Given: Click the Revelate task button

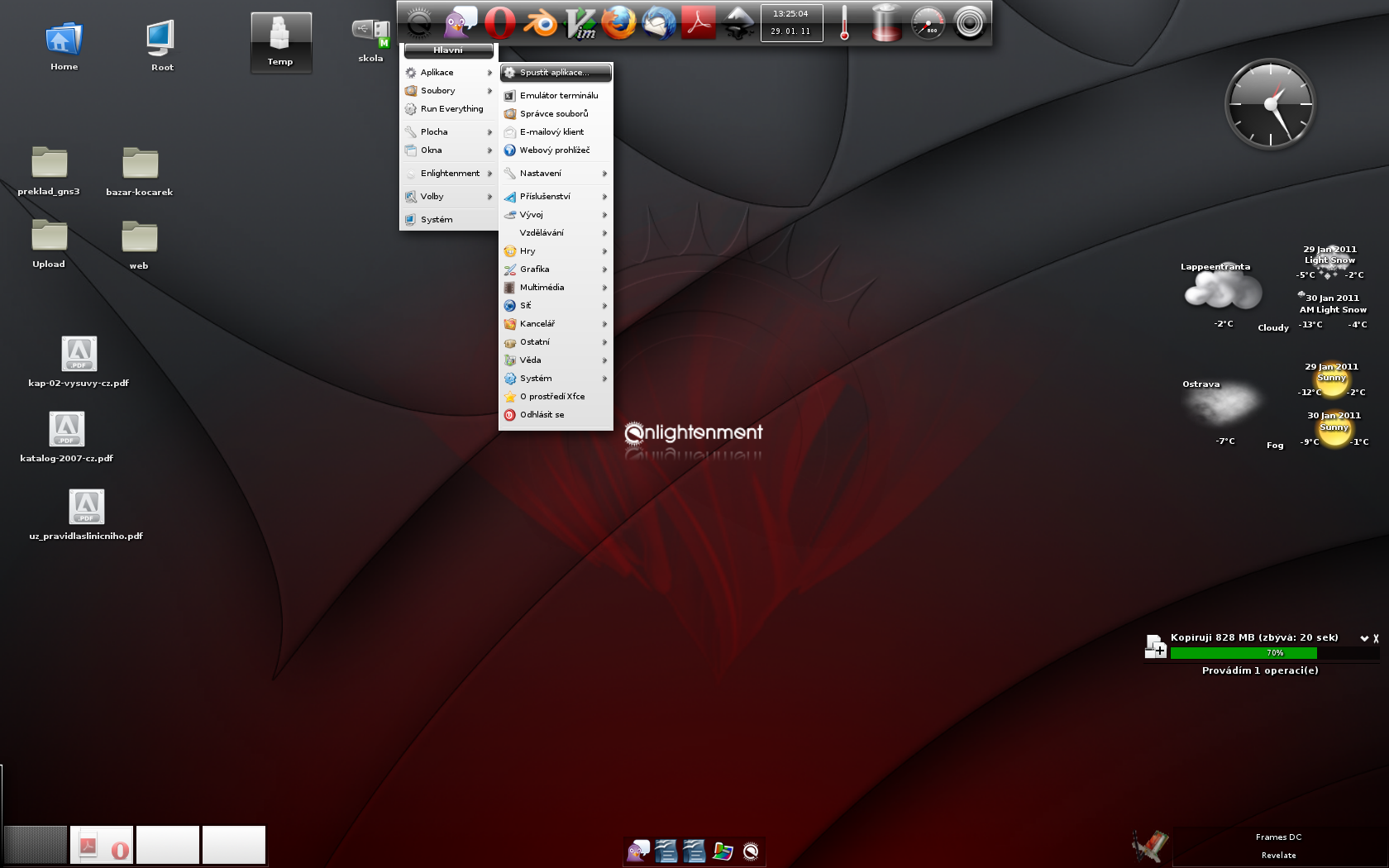Looking at the screenshot, I should (1278, 856).
